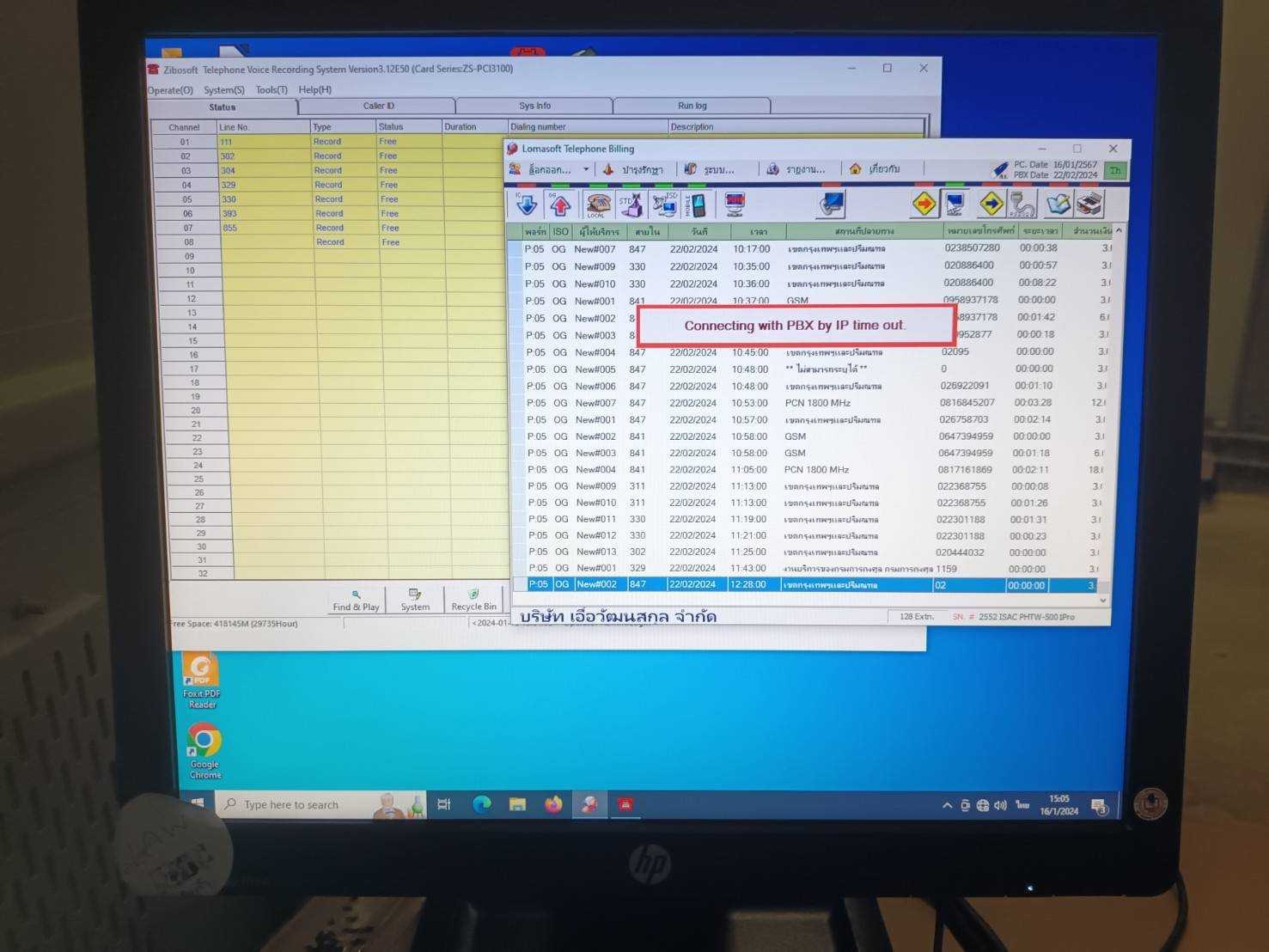Click scroll-down arrow of Lomasoft call list
This screenshot has width=1269, height=952.
(x=1103, y=600)
